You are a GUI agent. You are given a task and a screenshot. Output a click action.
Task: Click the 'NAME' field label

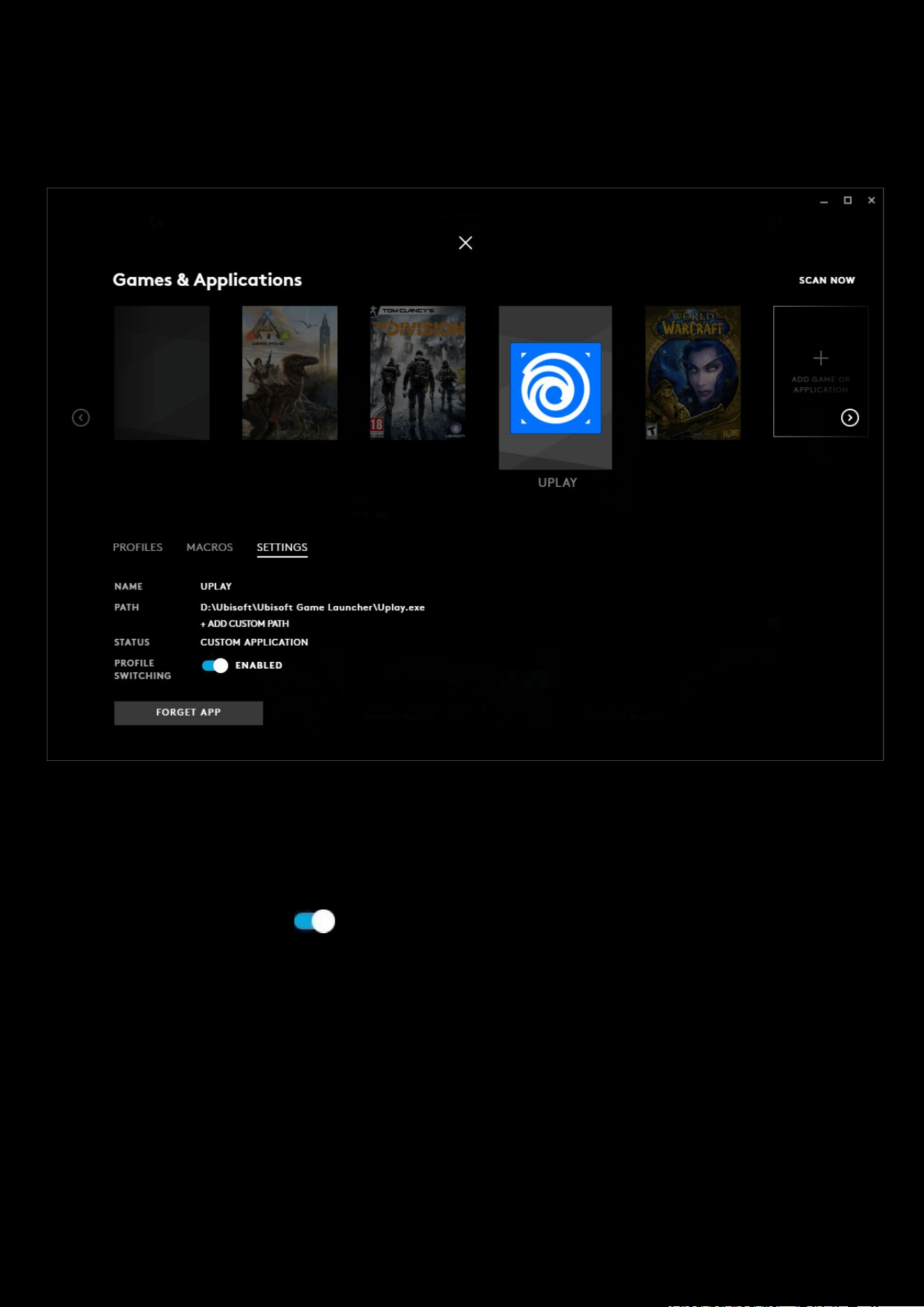[128, 587]
